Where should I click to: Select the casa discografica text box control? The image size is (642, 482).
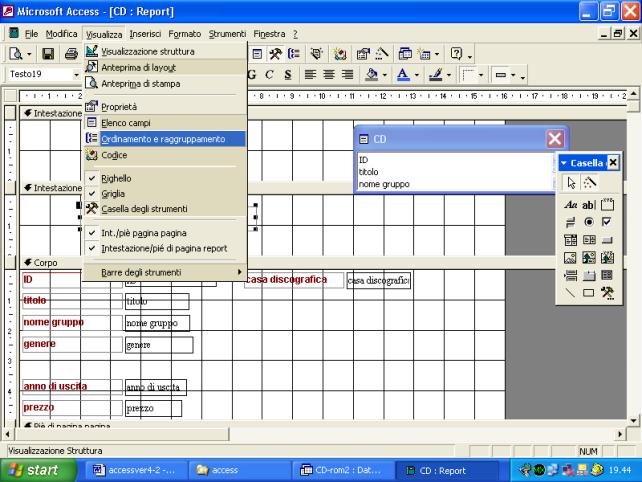[x=379, y=281]
